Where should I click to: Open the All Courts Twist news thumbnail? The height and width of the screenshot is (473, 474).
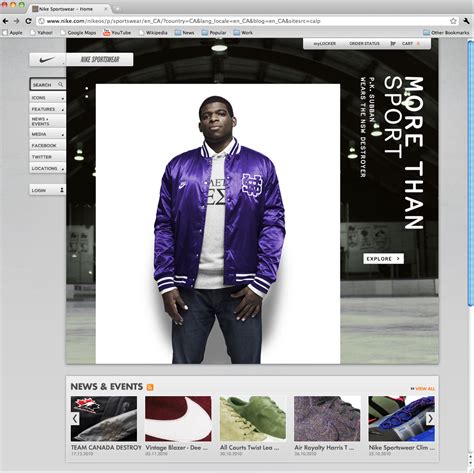pyautogui.click(x=253, y=419)
